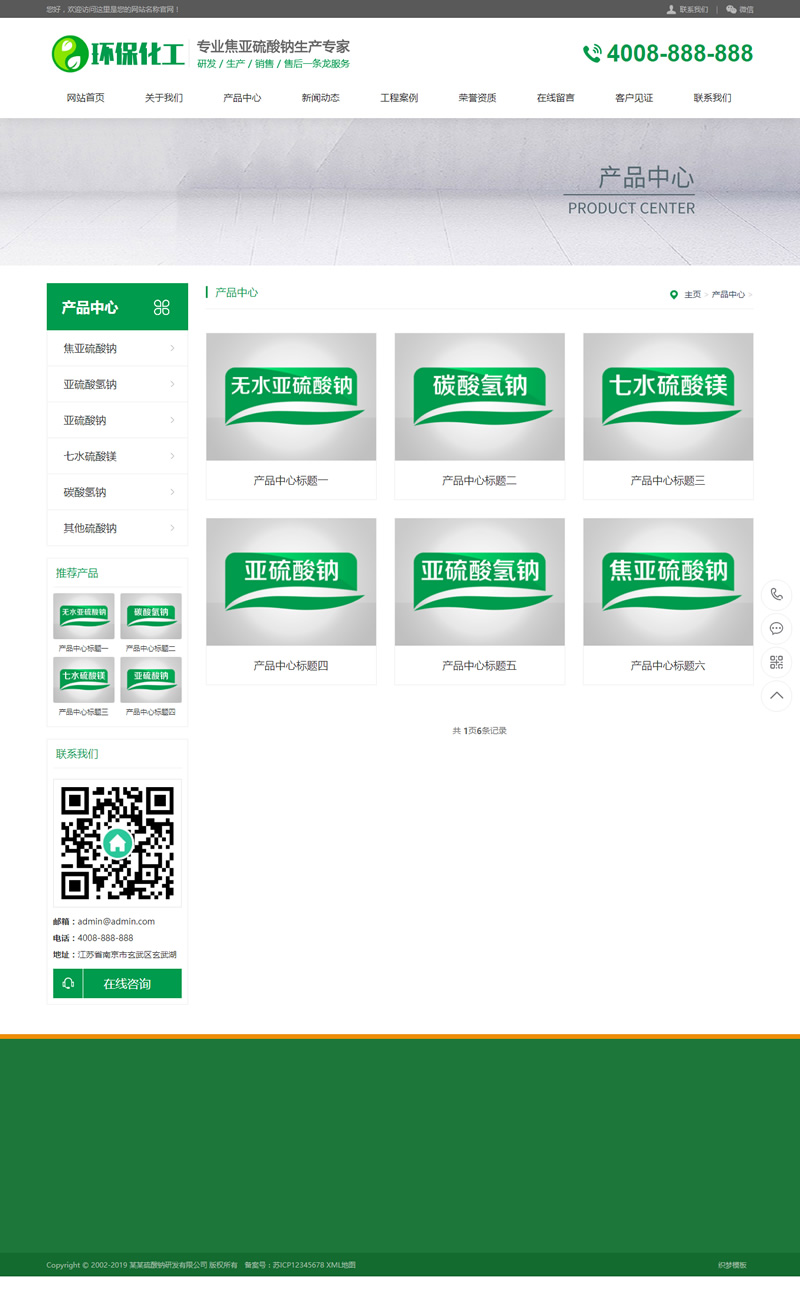
Task: Switch to the 工程案例 navigation tab
Action: (399, 97)
